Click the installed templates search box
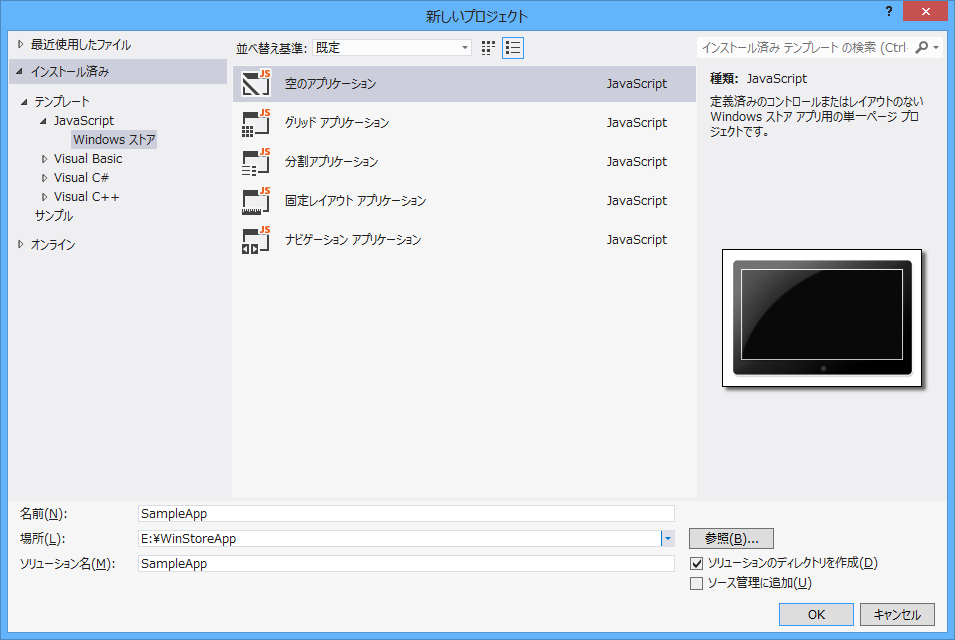This screenshot has width=955, height=640. click(x=805, y=47)
